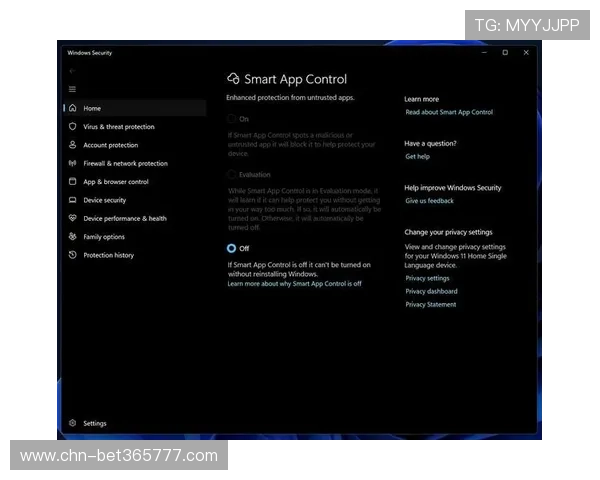Screen dimensions: 600x480
Task: Open the hamburger navigation menu
Action: (x=72, y=89)
